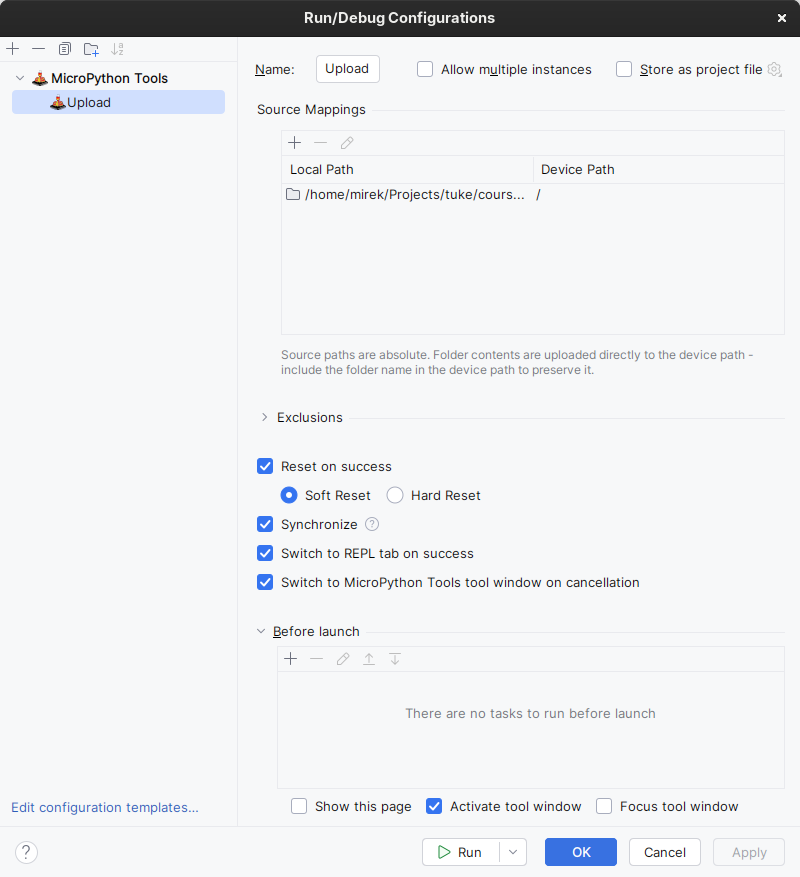The image size is (800, 877).
Task: Add a new source mapping
Action: (294, 143)
